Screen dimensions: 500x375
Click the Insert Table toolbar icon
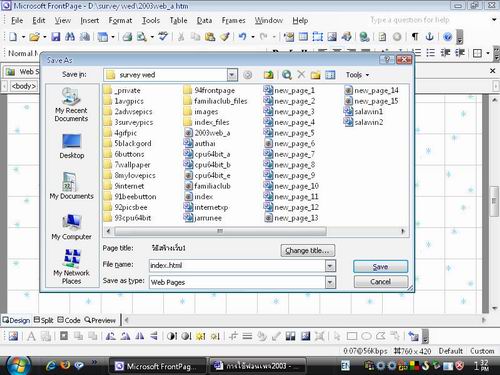pyautogui.click(x=303, y=37)
